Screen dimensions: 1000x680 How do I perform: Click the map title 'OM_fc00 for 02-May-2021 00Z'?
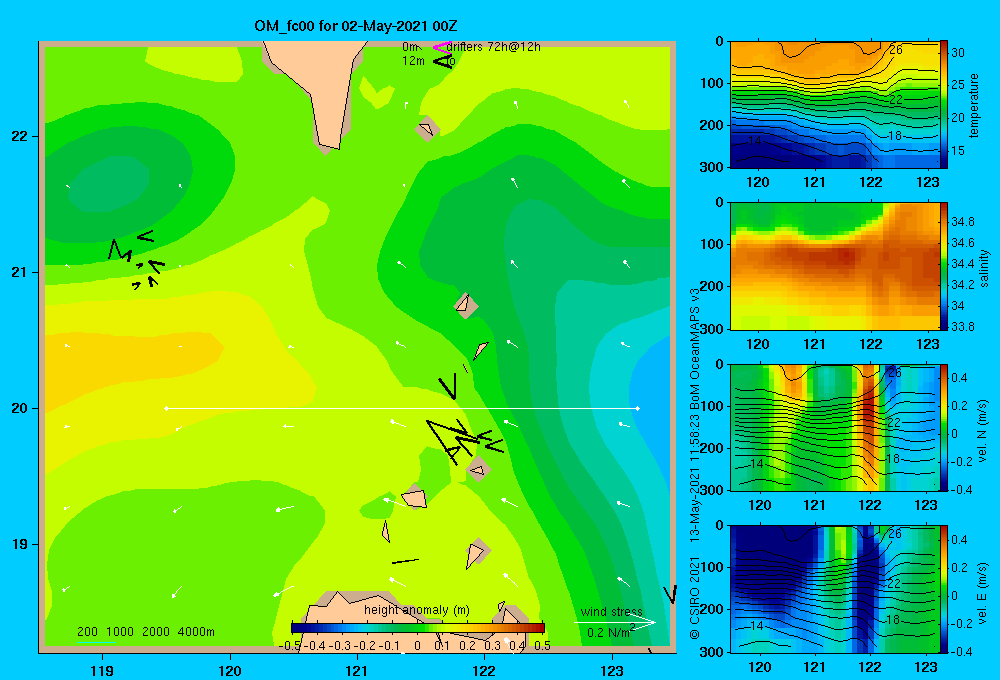click(x=356, y=26)
